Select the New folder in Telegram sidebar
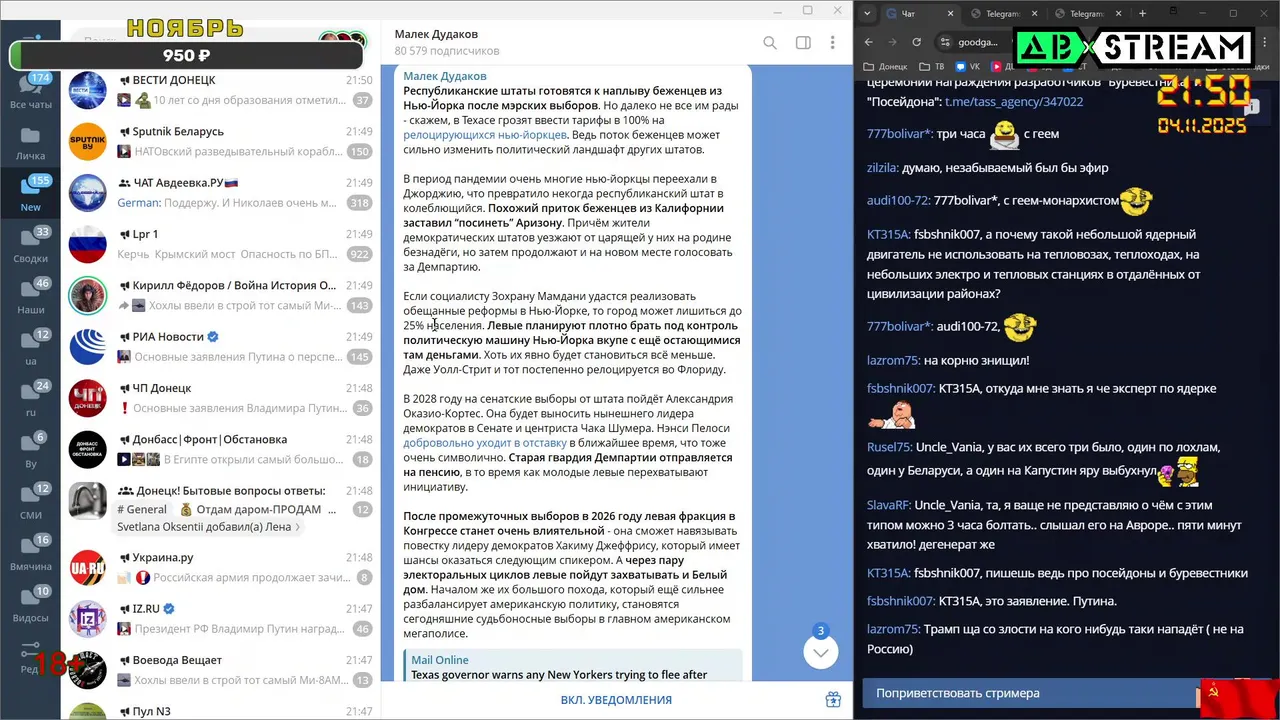The image size is (1280, 720). [30, 194]
